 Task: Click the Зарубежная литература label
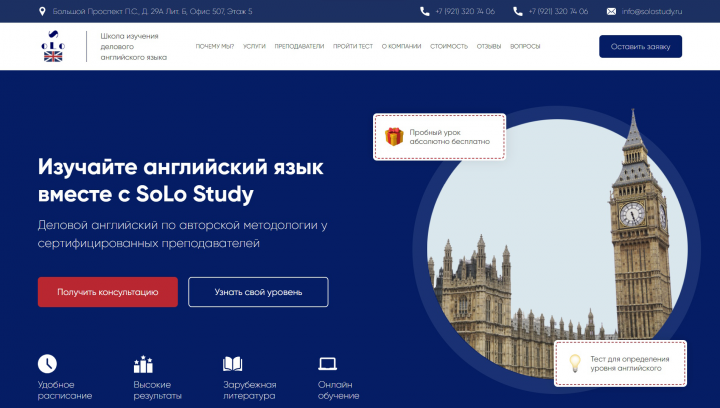[250, 390]
